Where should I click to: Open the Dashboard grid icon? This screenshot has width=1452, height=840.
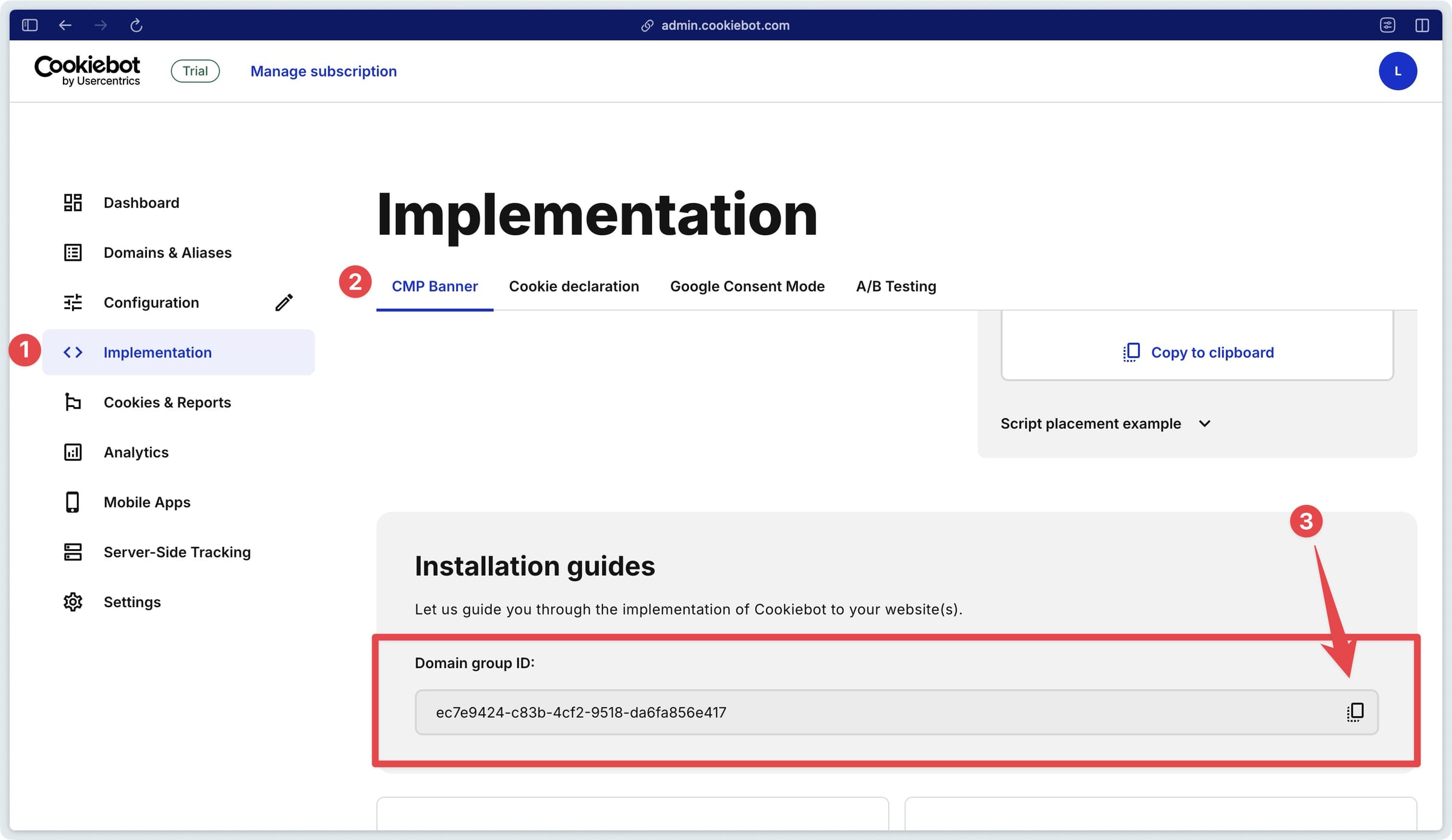[x=73, y=203]
